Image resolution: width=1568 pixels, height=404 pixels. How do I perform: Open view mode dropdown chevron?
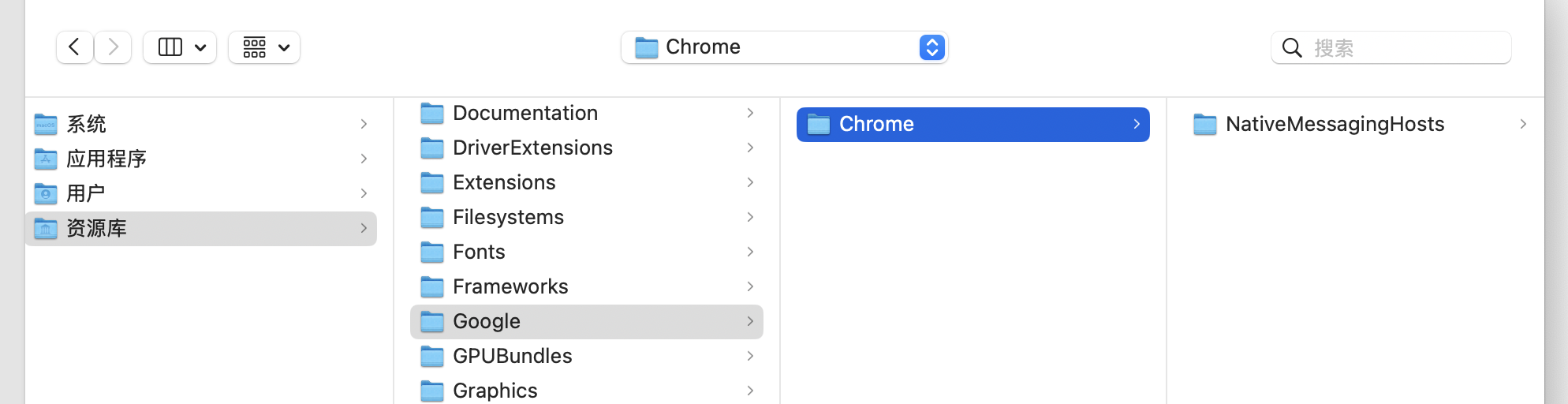200,47
